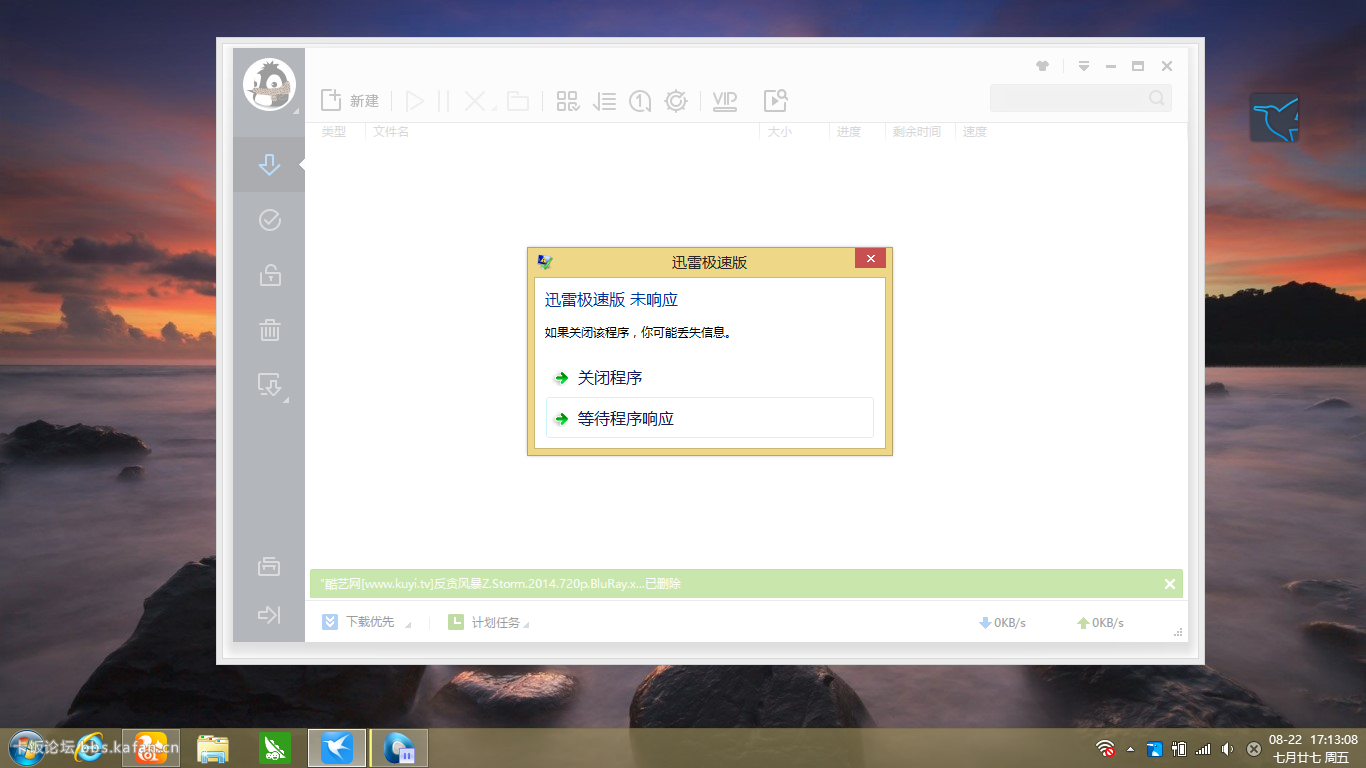Viewport: 1366px width, 768px height.
Task: Click the Thunder bird taskbar button
Action: 337,747
